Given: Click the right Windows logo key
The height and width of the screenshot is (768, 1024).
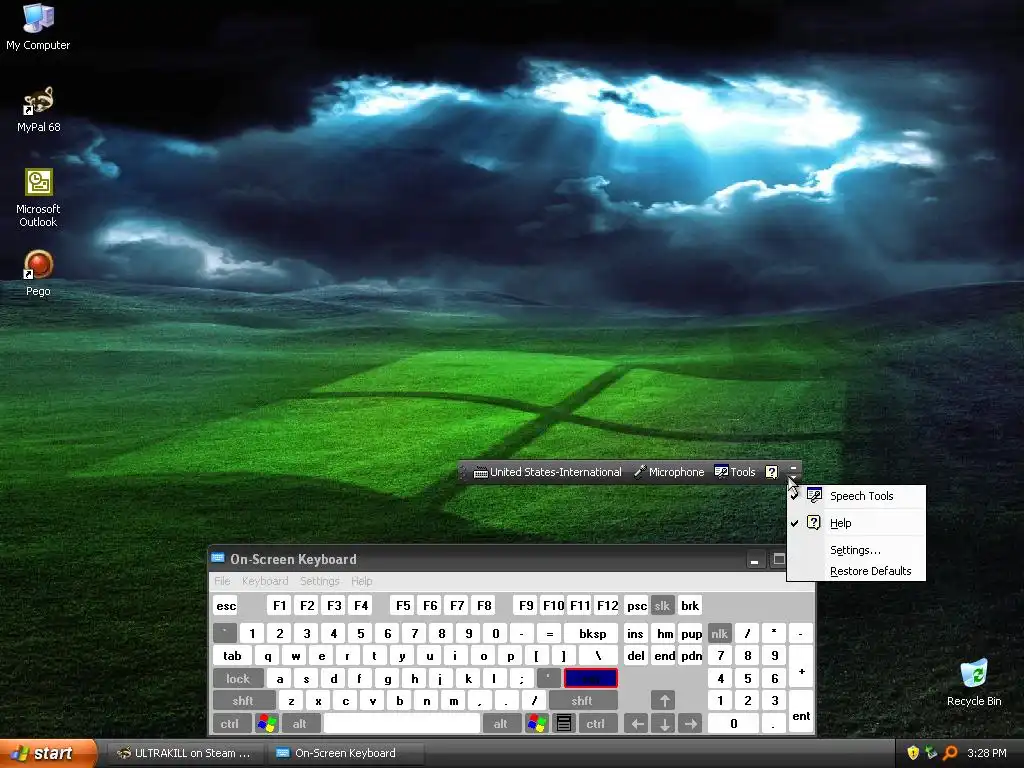Looking at the screenshot, I should point(537,724).
